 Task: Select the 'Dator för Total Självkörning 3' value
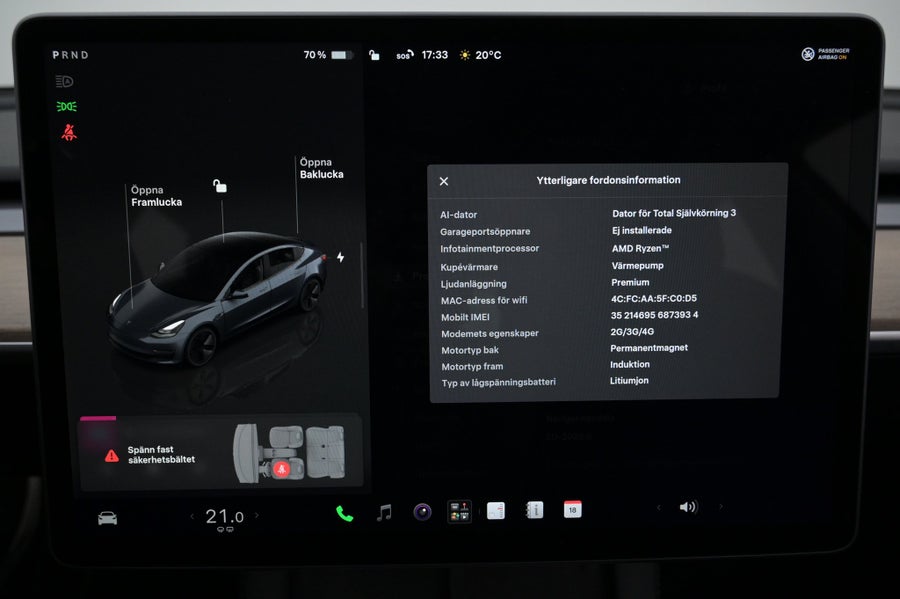(674, 213)
